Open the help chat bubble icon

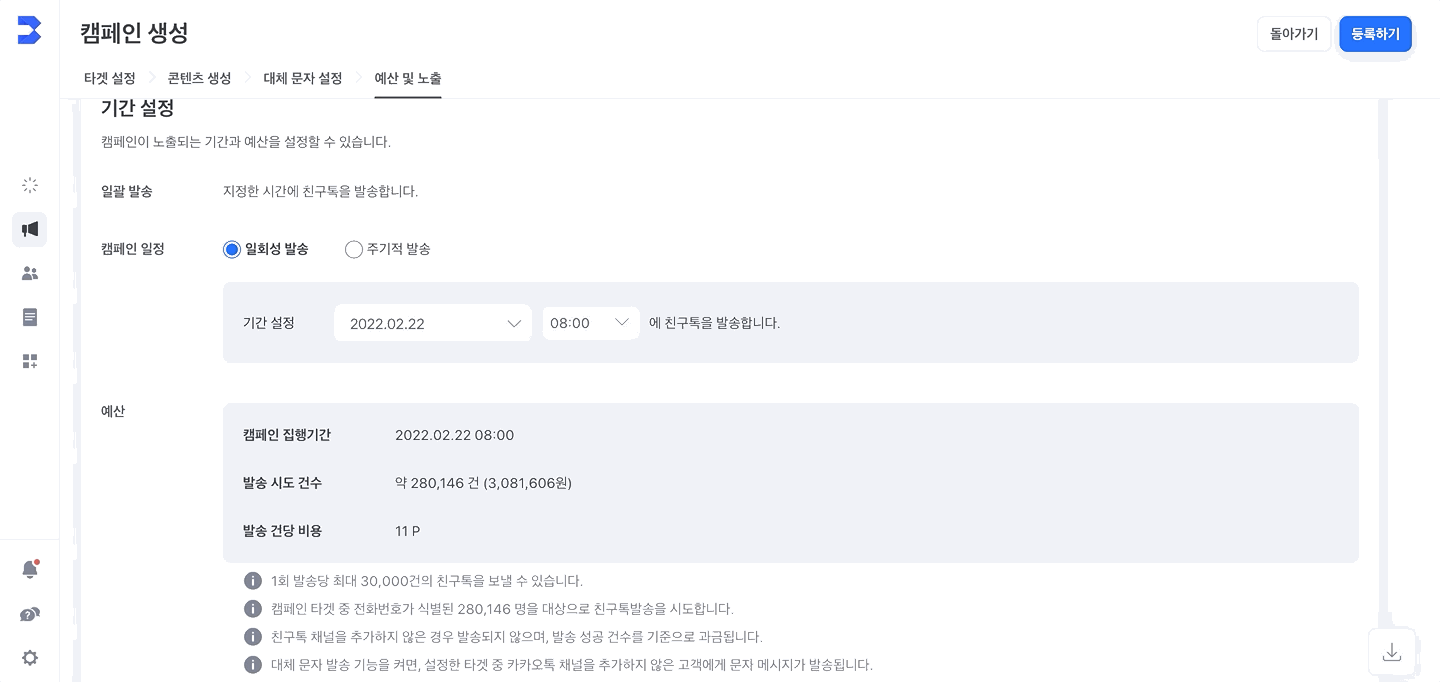point(30,614)
